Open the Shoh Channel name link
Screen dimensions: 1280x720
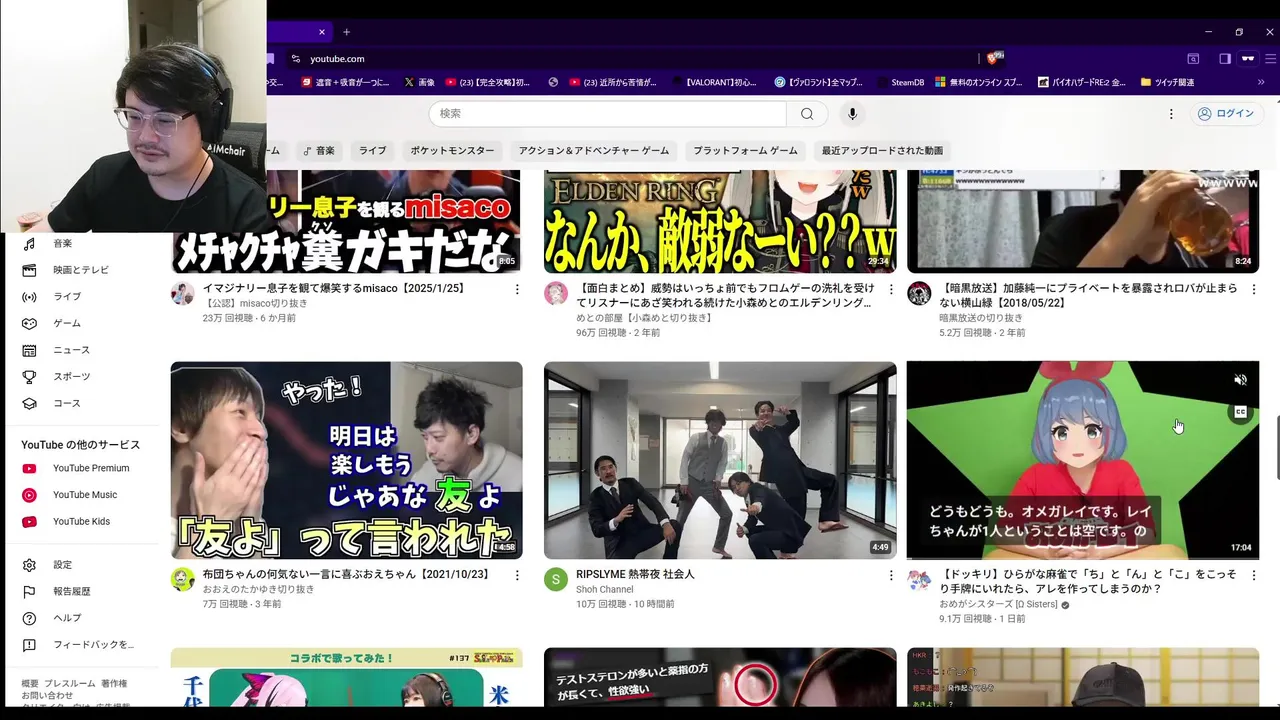click(604, 589)
